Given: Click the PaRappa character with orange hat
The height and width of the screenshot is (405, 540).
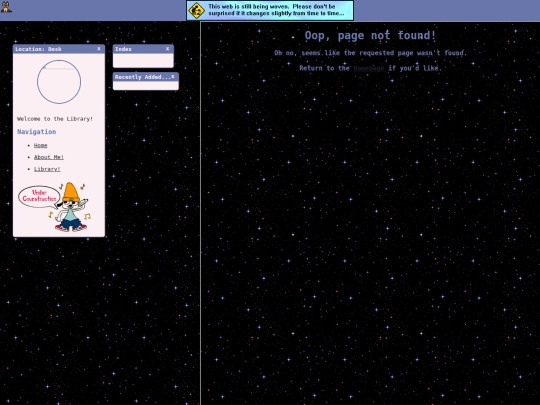Looking at the screenshot, I should pyautogui.click(x=72, y=207).
